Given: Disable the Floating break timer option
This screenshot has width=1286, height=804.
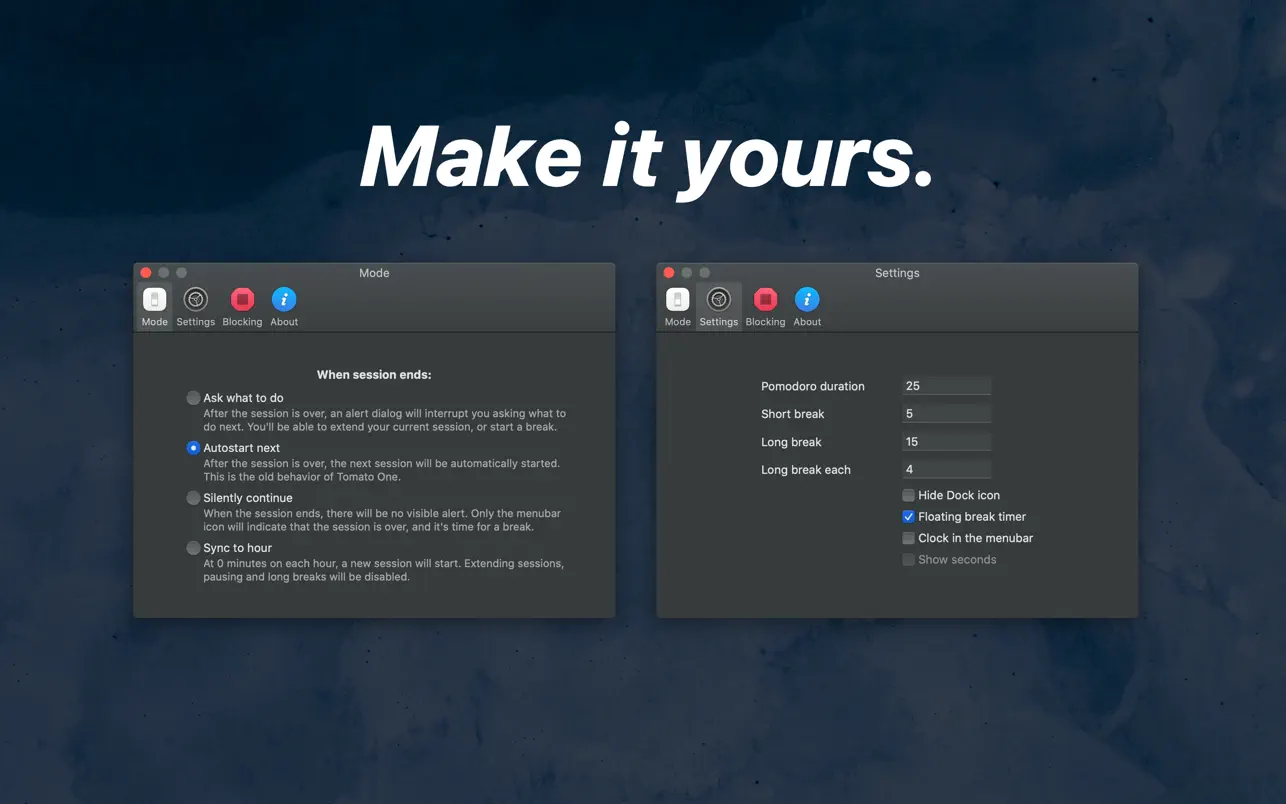Looking at the screenshot, I should pyautogui.click(x=908, y=516).
